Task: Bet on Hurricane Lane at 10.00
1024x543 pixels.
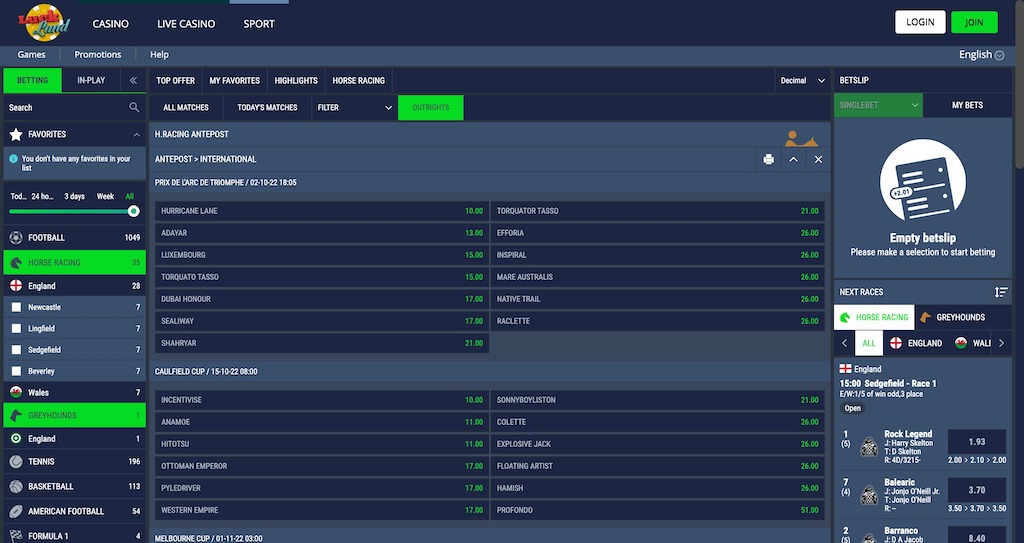Action: (x=322, y=211)
